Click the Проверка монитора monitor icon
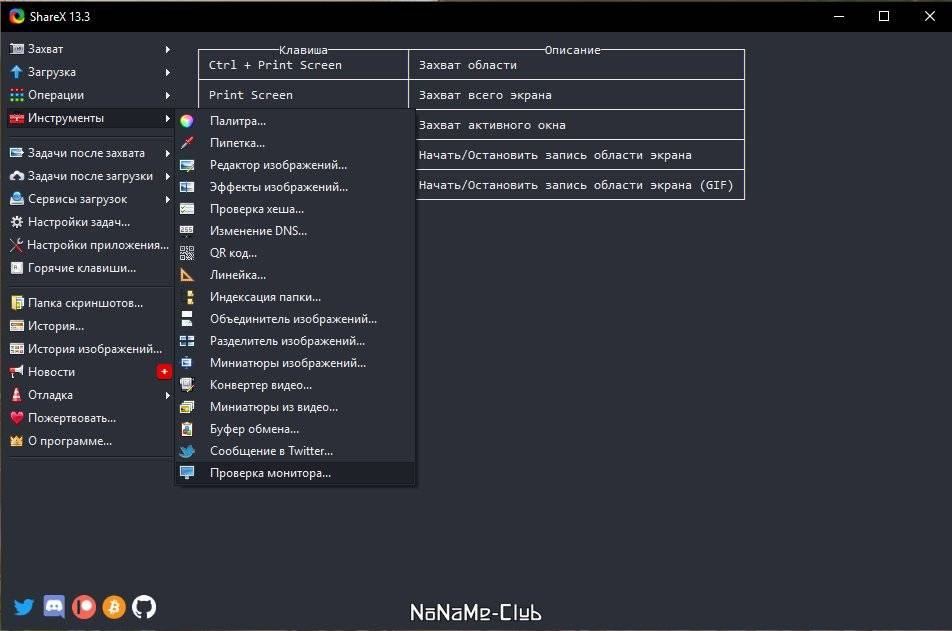Screen dimensions: 952x631 [x=187, y=472]
